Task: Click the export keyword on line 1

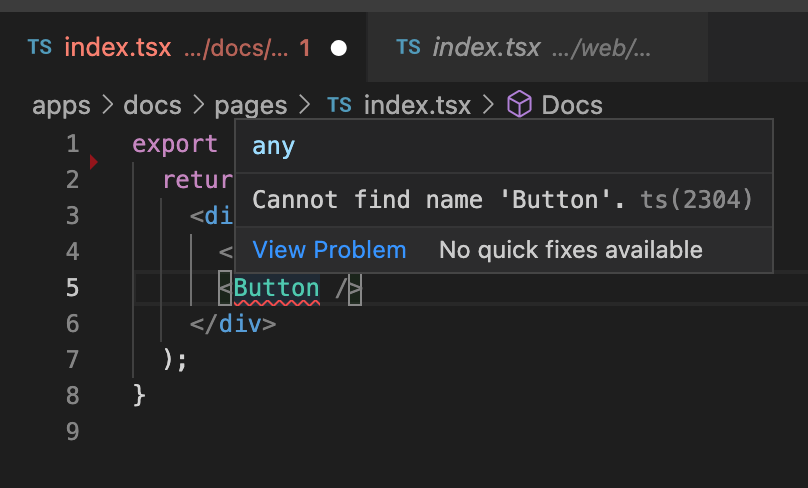Action: 175,144
